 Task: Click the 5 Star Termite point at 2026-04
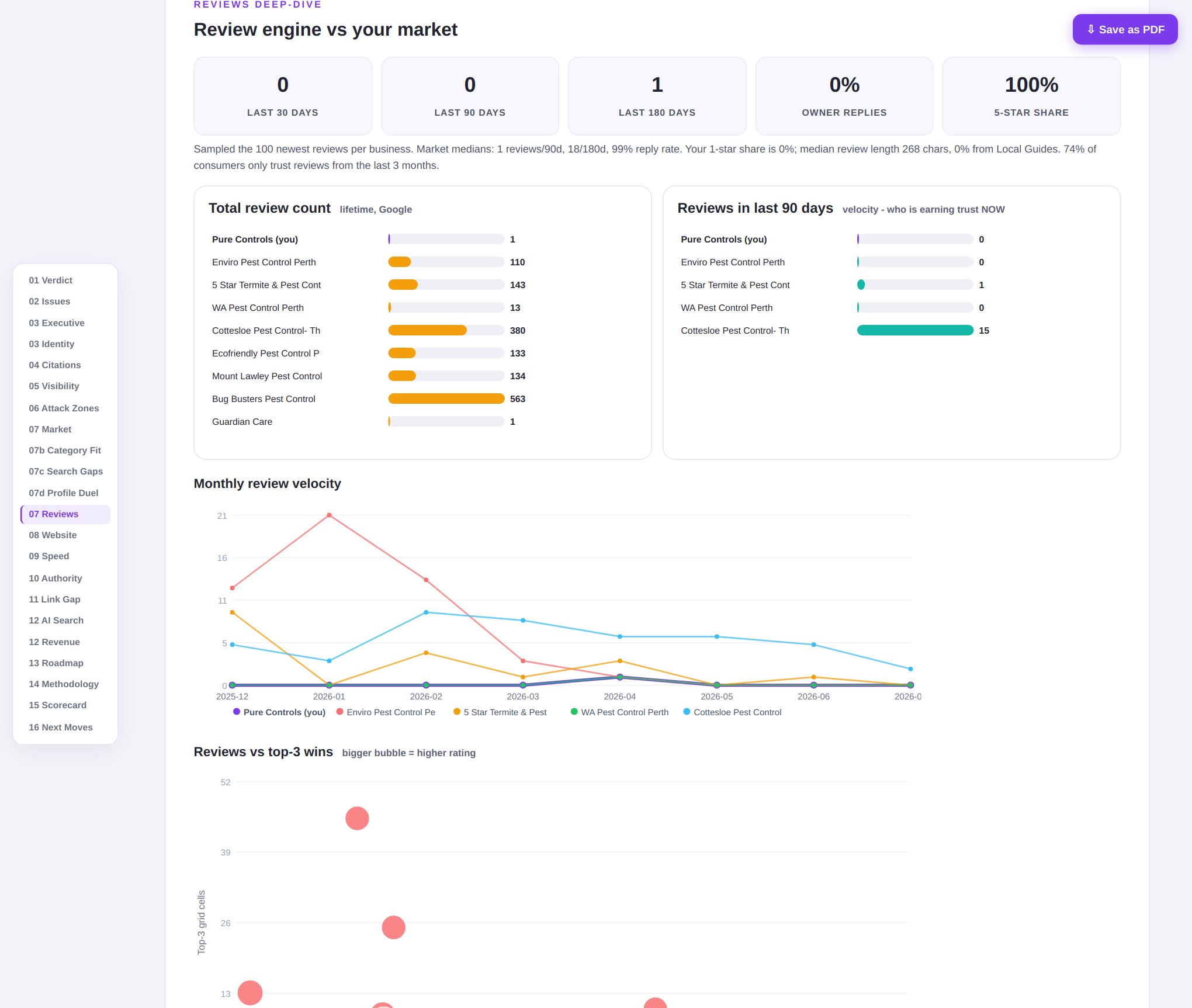(x=620, y=661)
